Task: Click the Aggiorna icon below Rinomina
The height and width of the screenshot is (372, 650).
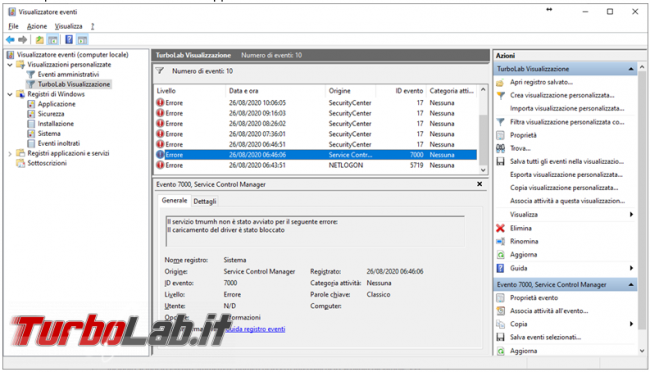Action: (x=500, y=255)
